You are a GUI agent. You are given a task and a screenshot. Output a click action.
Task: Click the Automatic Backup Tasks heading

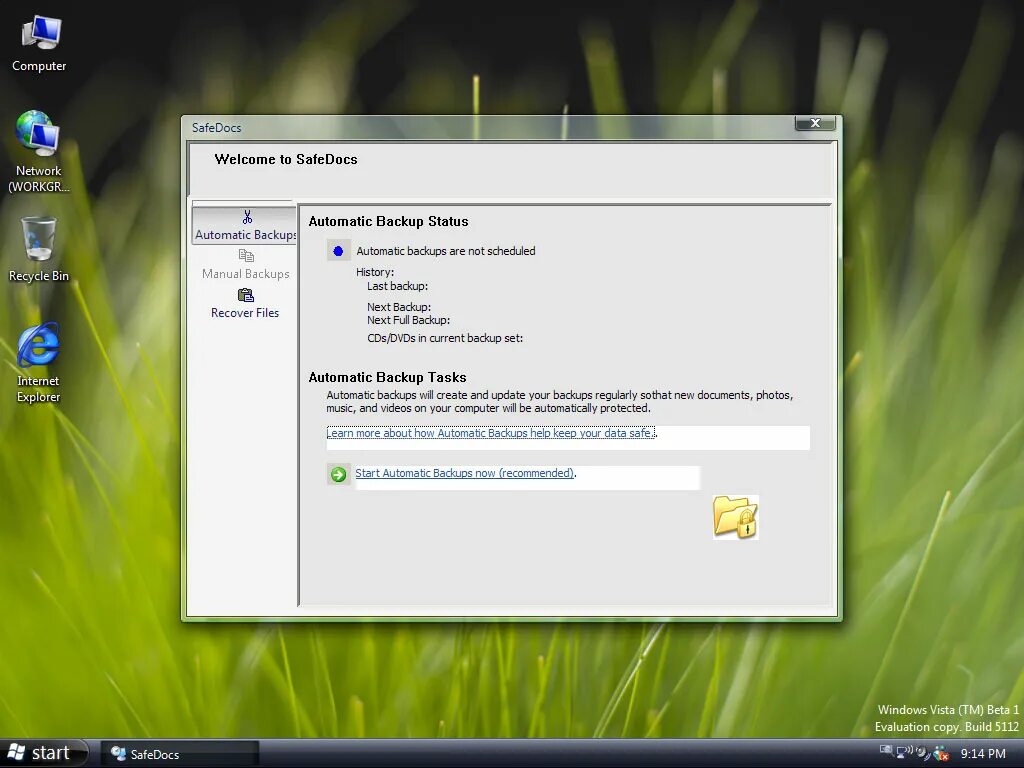[387, 377]
